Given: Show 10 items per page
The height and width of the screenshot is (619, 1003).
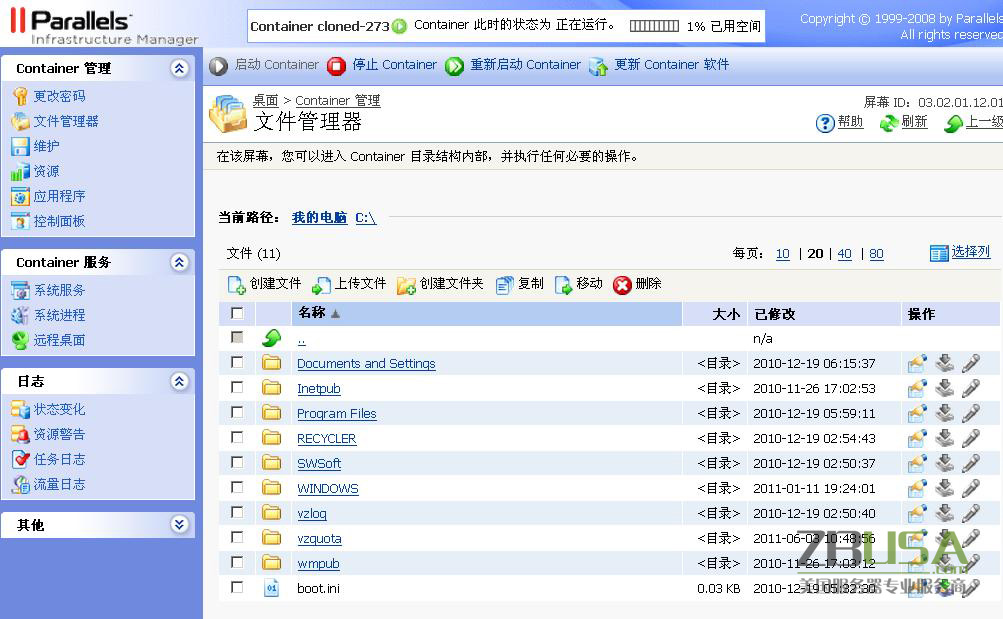Looking at the screenshot, I should 782,254.
